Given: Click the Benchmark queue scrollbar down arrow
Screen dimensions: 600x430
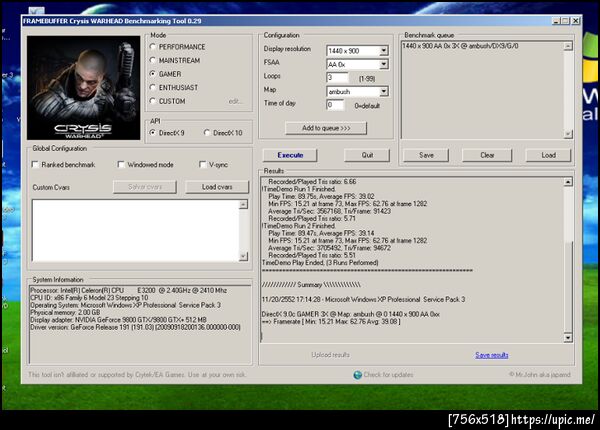Looking at the screenshot, I should tap(568, 134).
